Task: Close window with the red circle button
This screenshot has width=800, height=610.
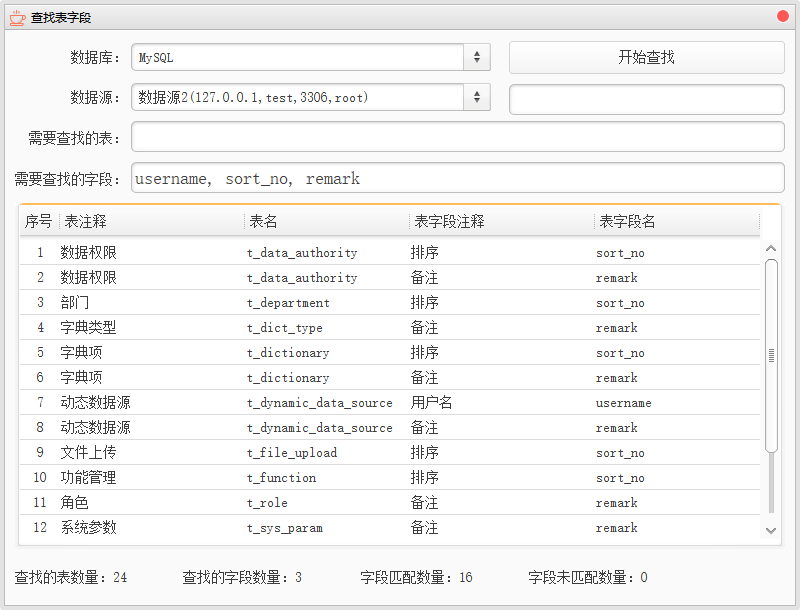Action: tap(783, 16)
